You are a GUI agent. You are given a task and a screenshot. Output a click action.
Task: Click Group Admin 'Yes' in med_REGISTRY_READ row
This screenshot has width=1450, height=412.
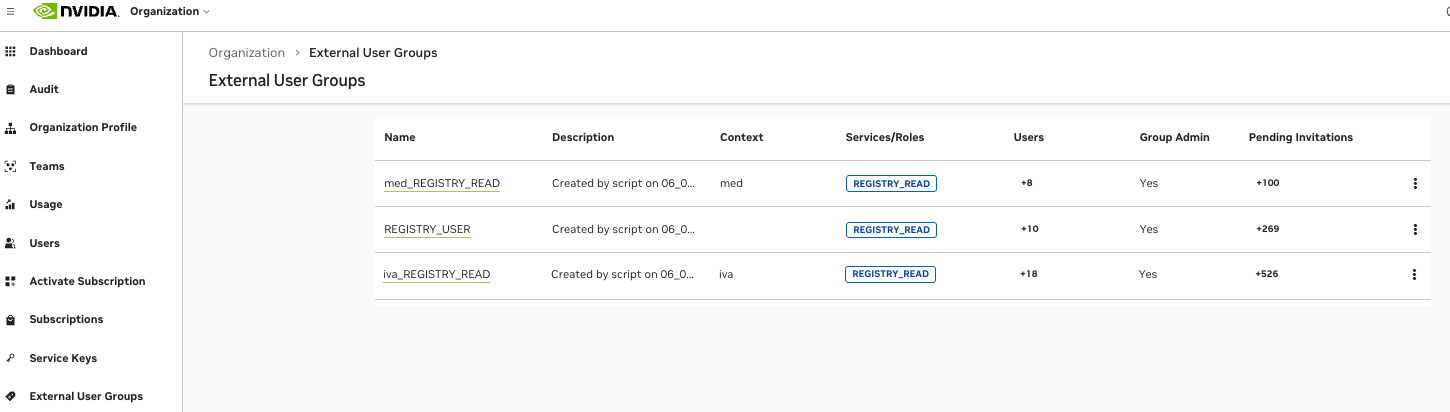click(1149, 184)
